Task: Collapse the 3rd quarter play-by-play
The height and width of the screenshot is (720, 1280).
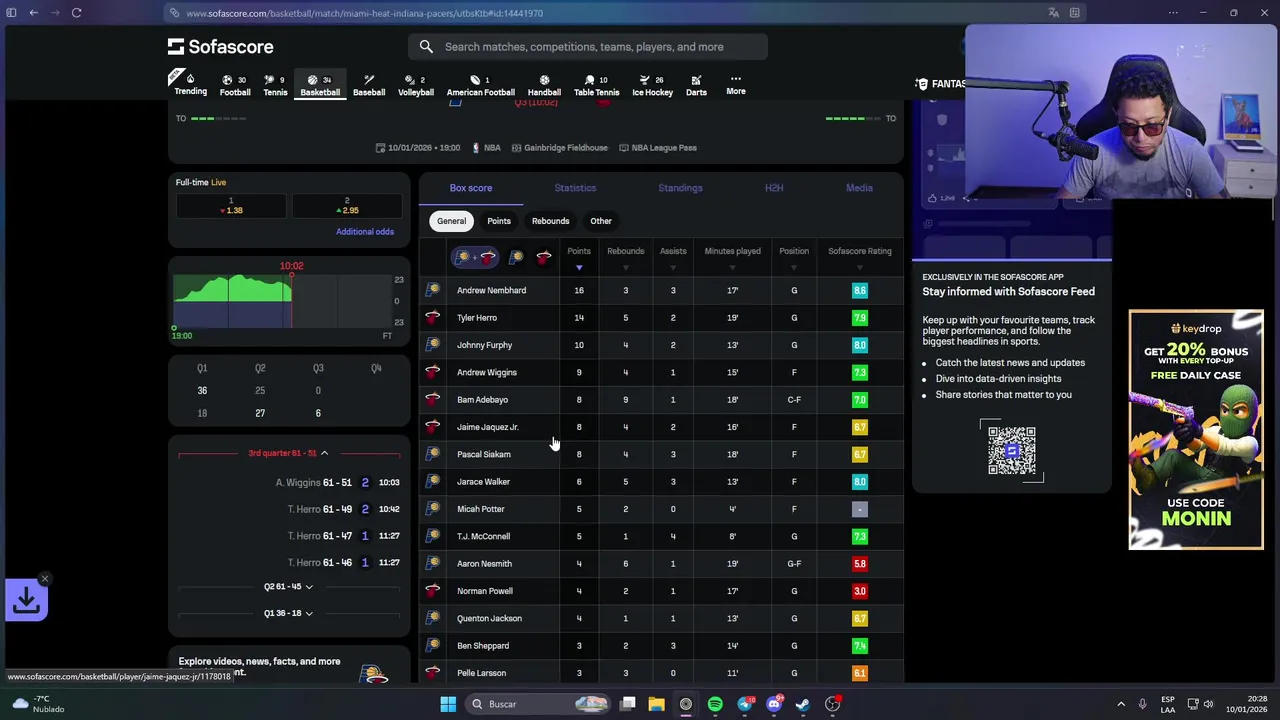Action: pos(288,453)
